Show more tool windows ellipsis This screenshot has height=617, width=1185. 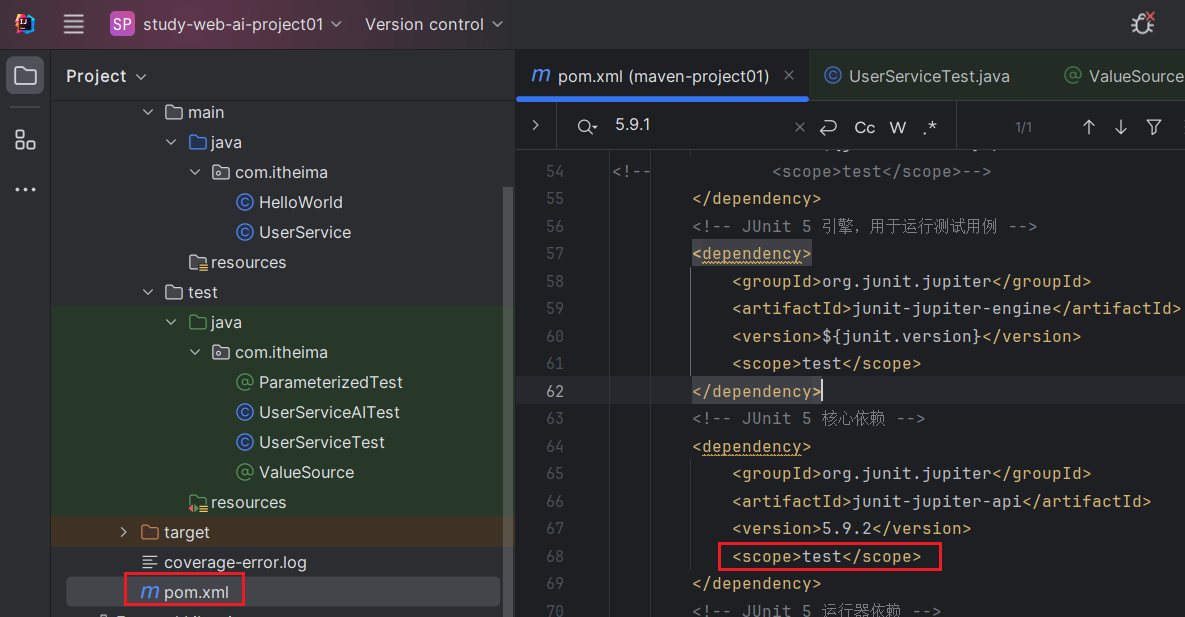coord(25,189)
